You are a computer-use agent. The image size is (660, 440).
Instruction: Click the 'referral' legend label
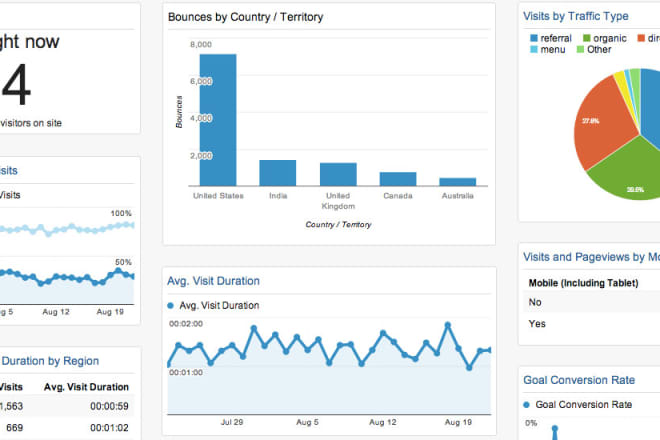pos(556,38)
